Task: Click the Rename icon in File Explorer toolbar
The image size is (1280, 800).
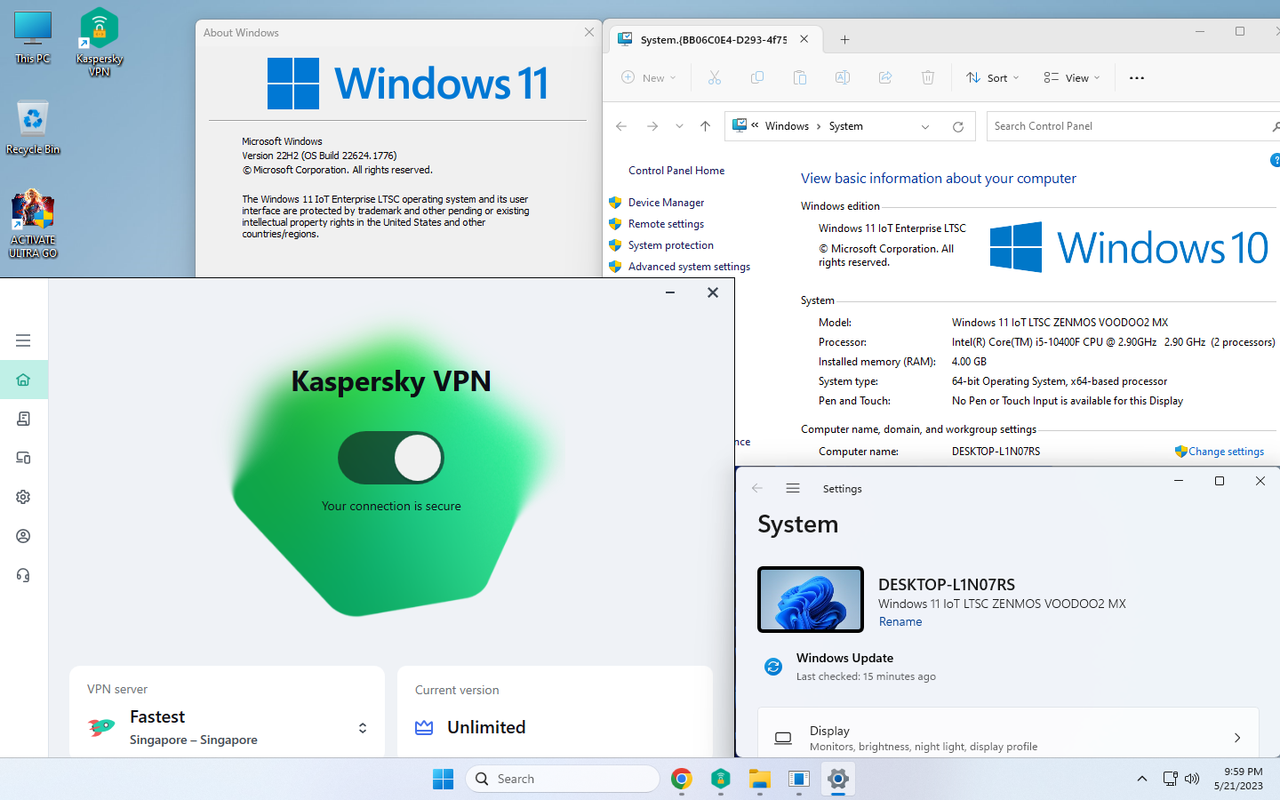Action: click(842, 77)
